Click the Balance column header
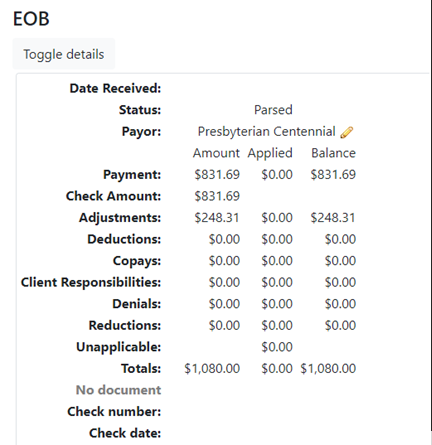432x445 pixels. (x=333, y=153)
